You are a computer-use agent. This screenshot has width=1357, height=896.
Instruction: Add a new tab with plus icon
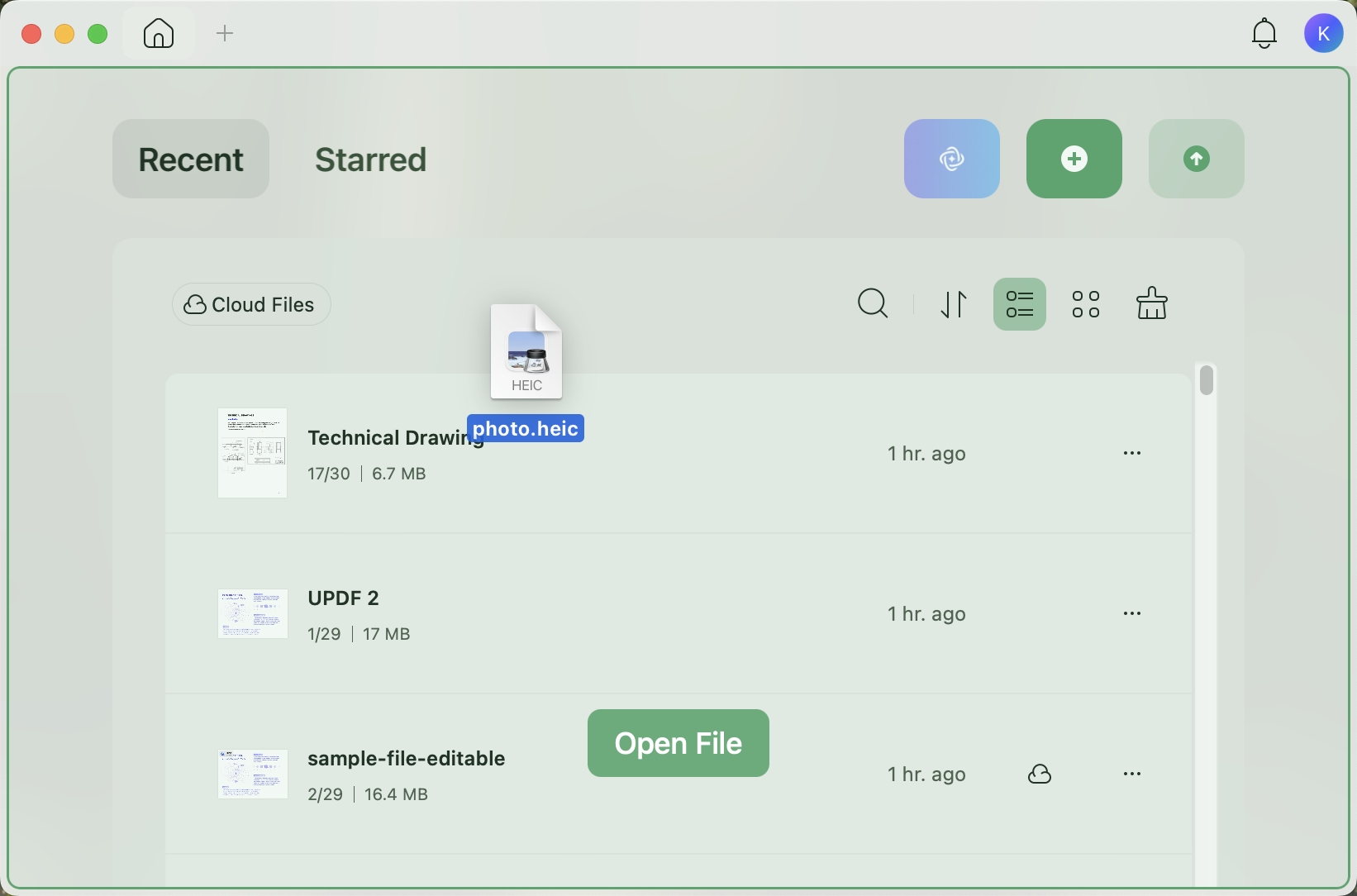point(225,34)
